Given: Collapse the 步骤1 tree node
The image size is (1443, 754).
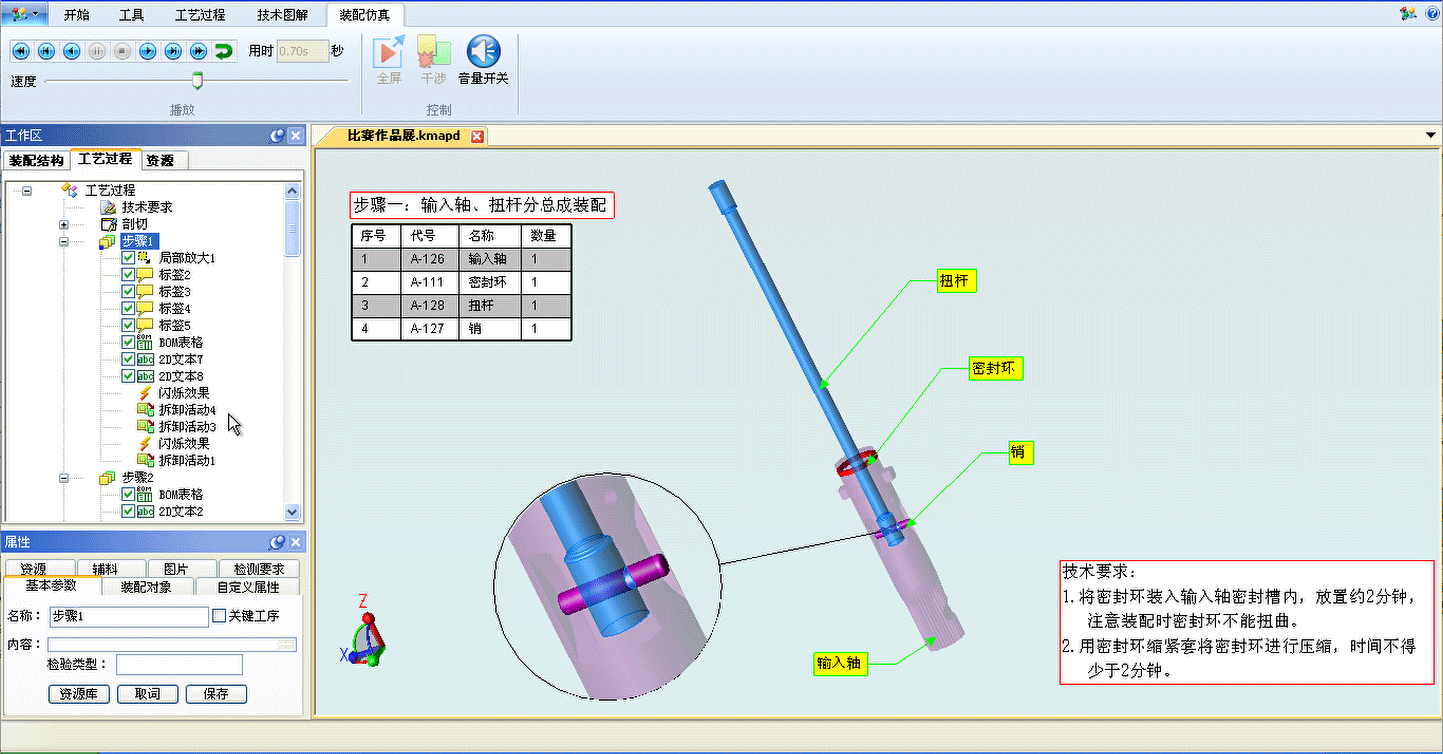Looking at the screenshot, I should point(62,241).
